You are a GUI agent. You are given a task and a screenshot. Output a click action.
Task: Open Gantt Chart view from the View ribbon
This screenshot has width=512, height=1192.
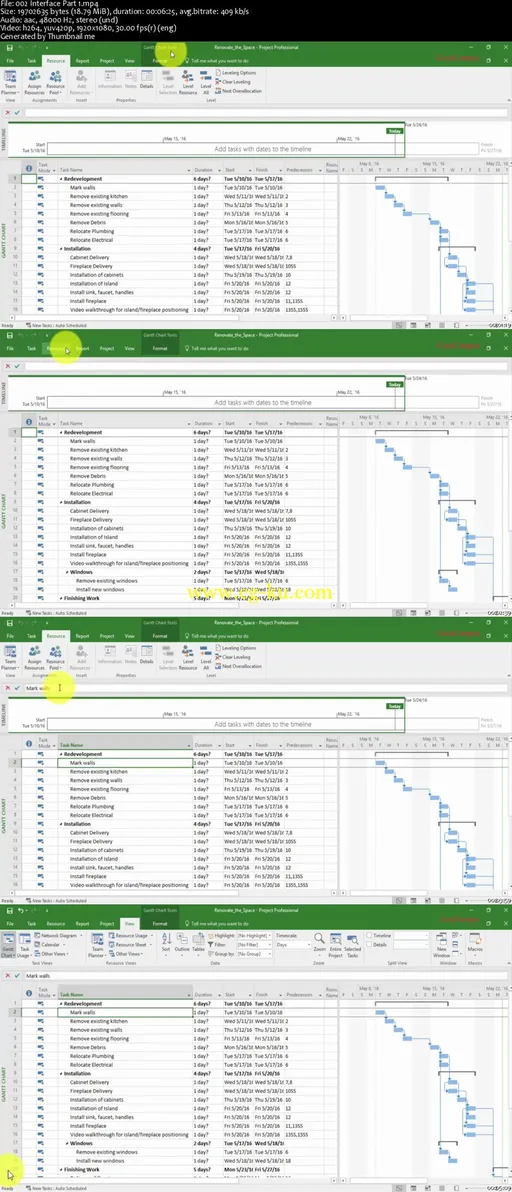tap(8, 943)
